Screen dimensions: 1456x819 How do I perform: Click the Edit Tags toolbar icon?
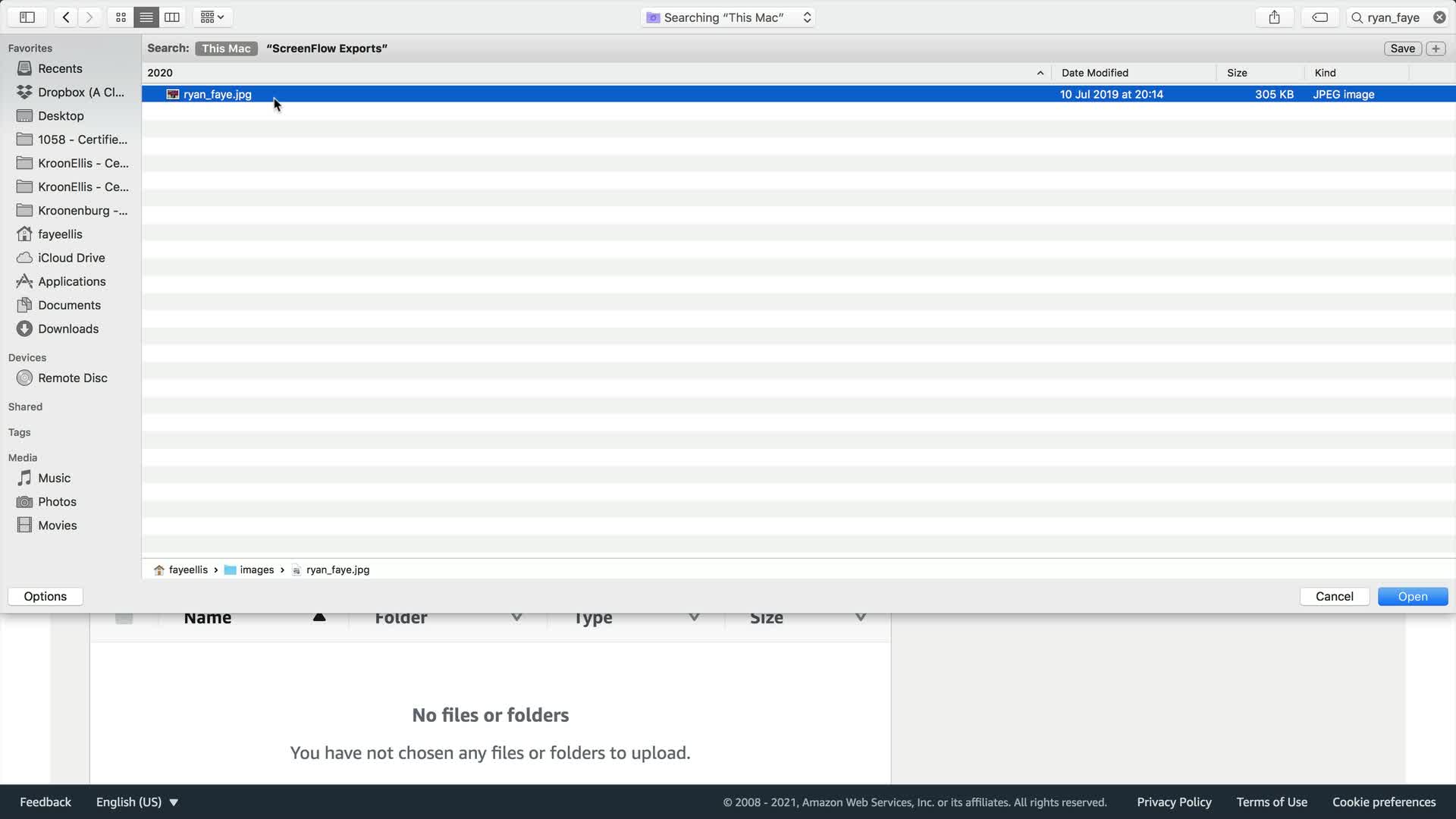1319,17
